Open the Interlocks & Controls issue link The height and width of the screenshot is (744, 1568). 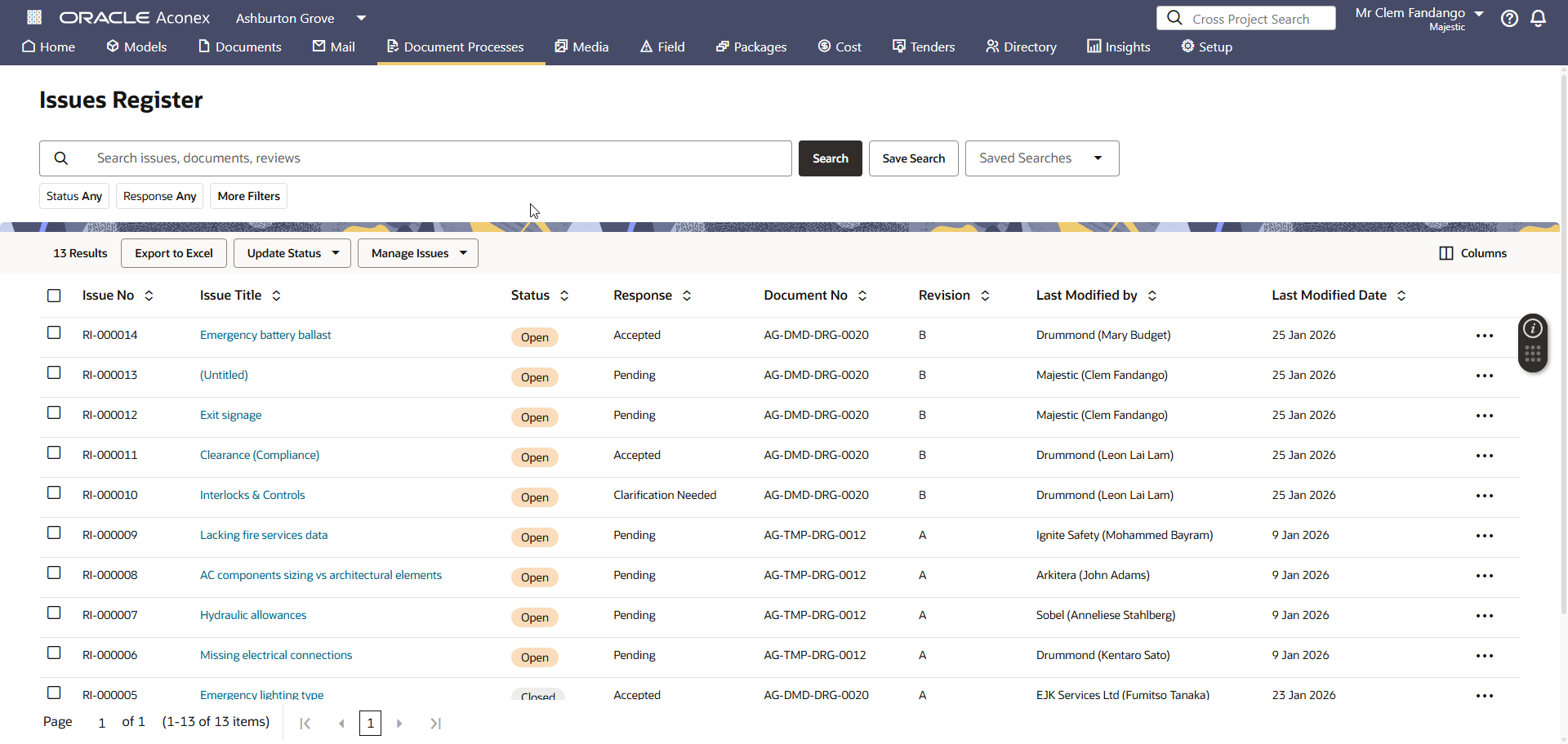[252, 495]
